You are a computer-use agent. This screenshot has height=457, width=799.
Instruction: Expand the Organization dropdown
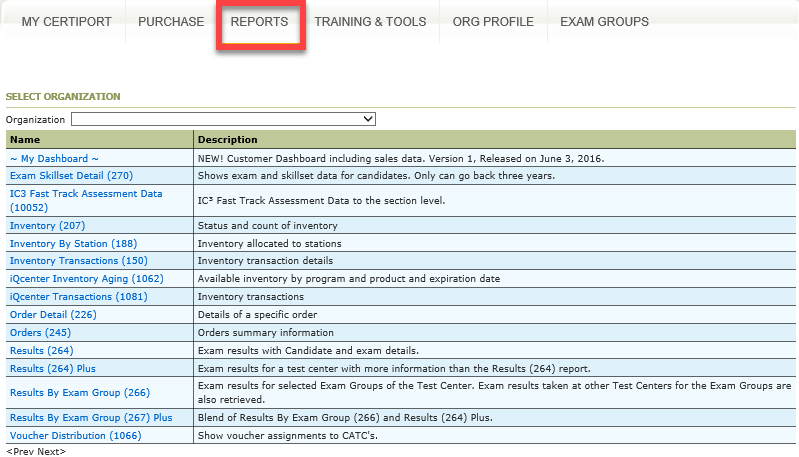223,119
